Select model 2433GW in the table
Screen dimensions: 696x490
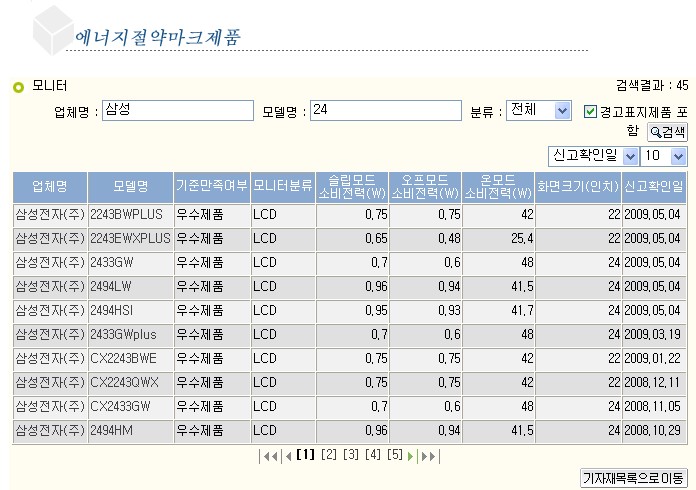[112, 263]
